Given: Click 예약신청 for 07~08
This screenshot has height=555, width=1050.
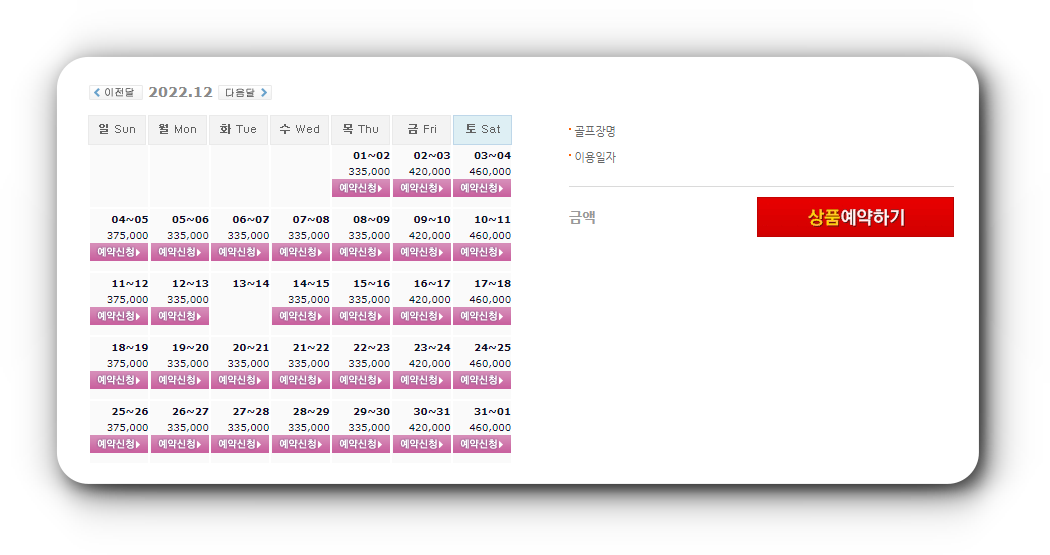Looking at the screenshot, I should 301,252.
